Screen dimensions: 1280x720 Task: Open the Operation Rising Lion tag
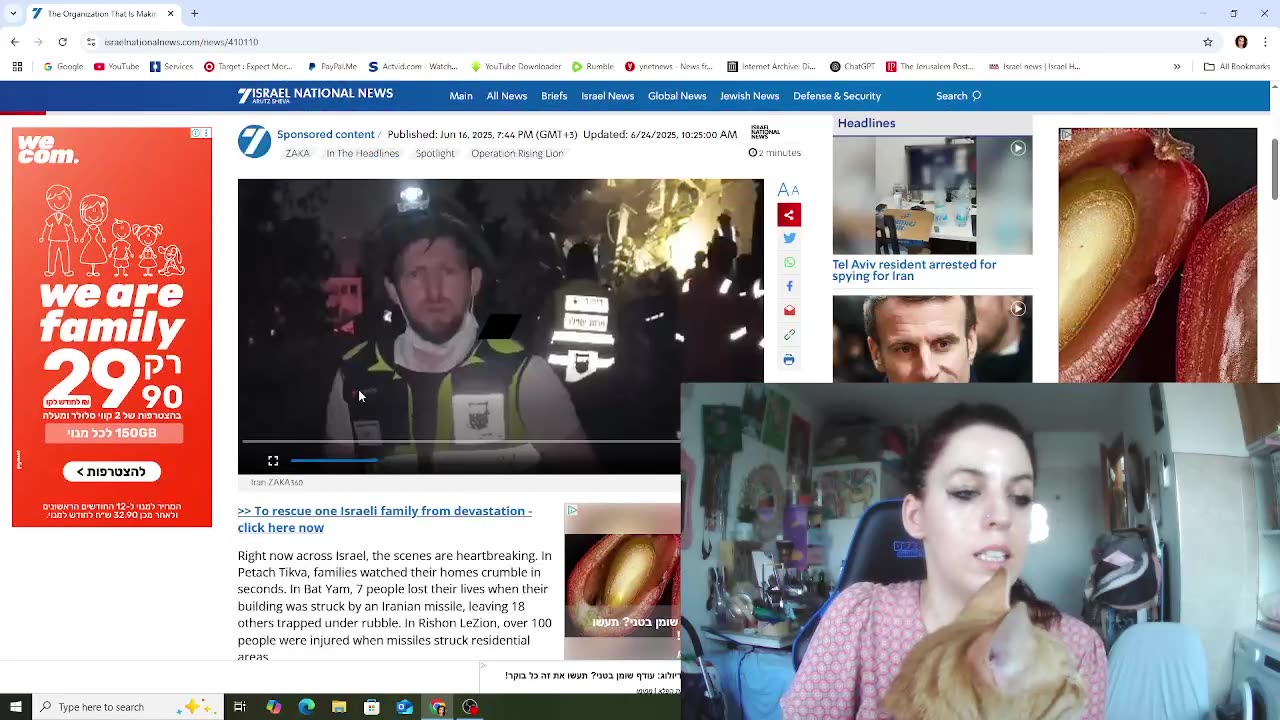(517, 153)
